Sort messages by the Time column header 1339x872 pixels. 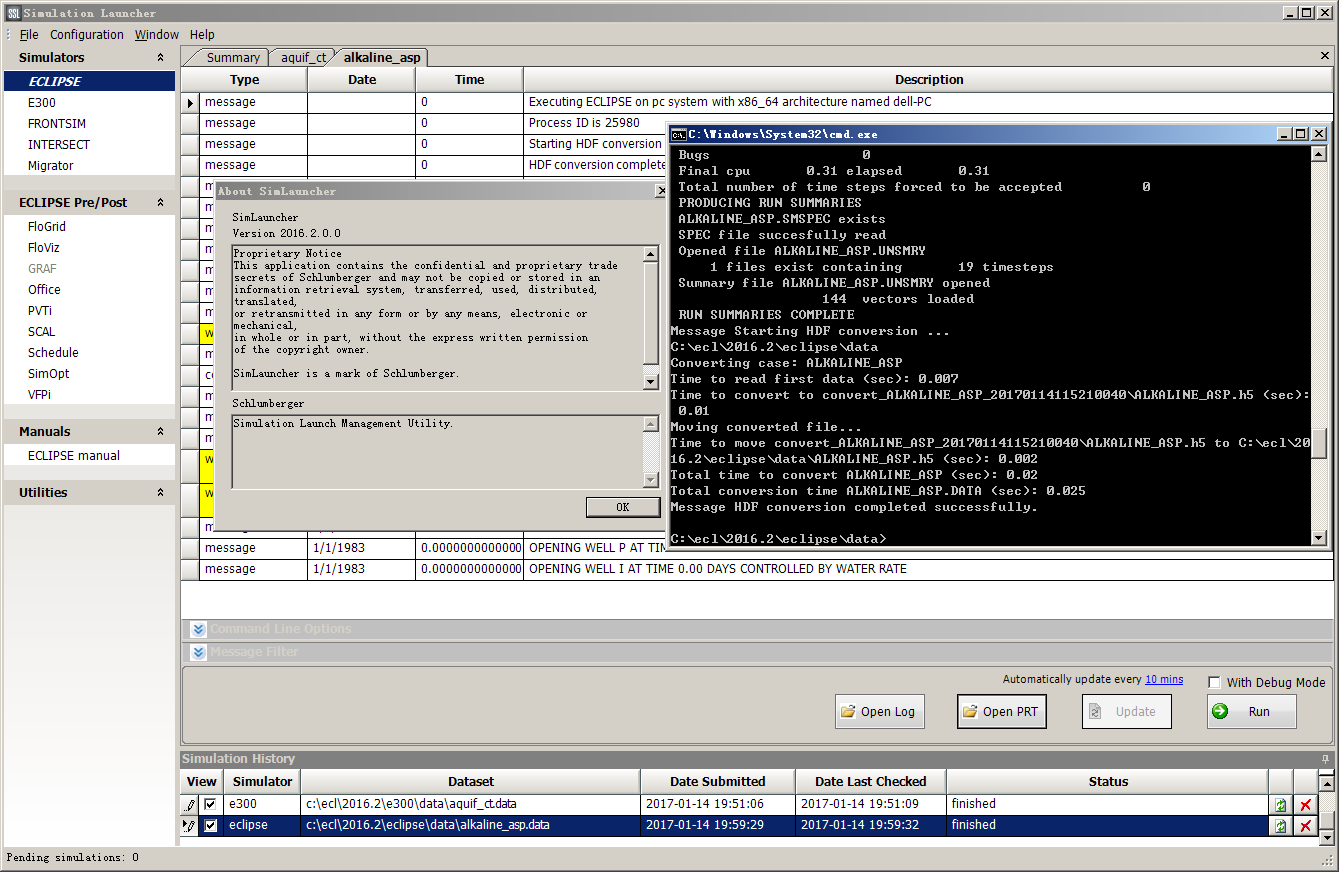click(x=469, y=80)
